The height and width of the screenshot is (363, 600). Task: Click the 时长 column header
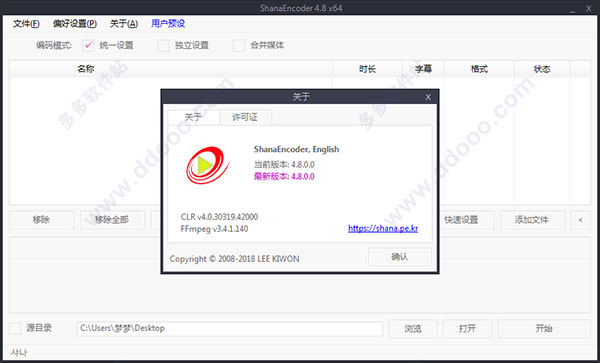[367, 69]
